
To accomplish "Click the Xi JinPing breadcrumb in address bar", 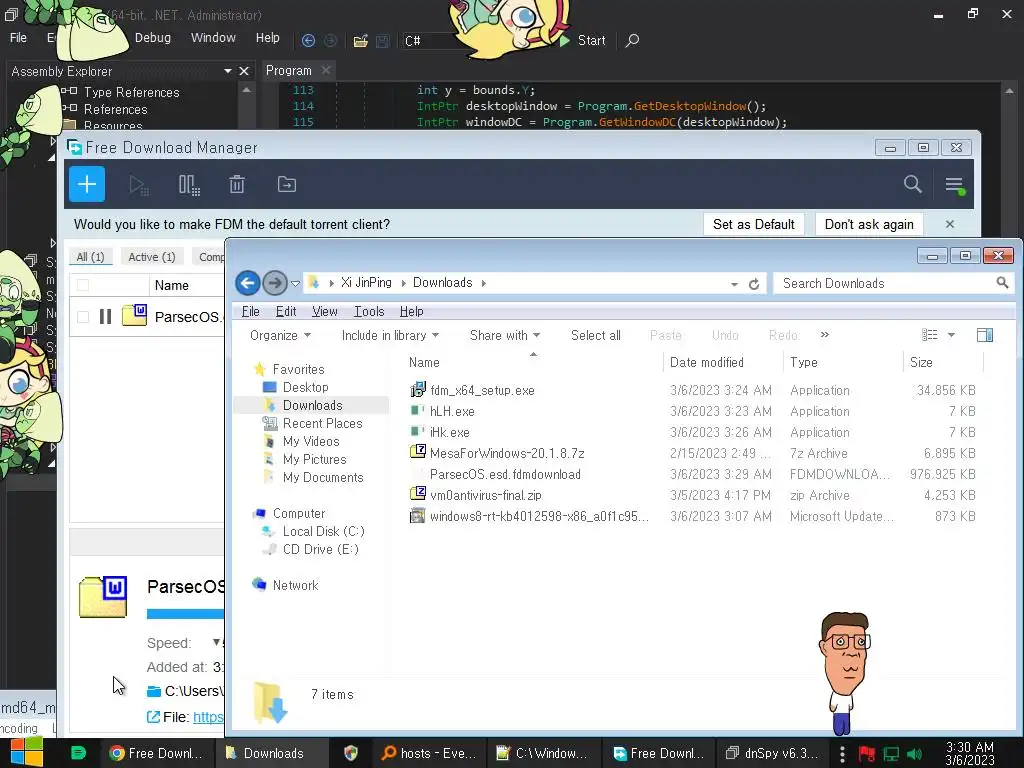I will 366,283.
